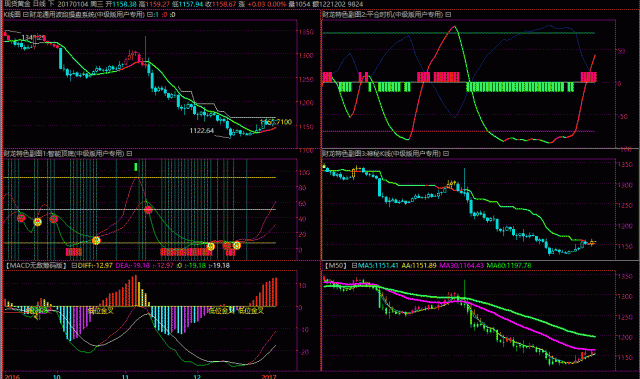This screenshot has width=640, height=379.
Task: Select the 日线 period label in top bar
Action: tap(39, 4)
